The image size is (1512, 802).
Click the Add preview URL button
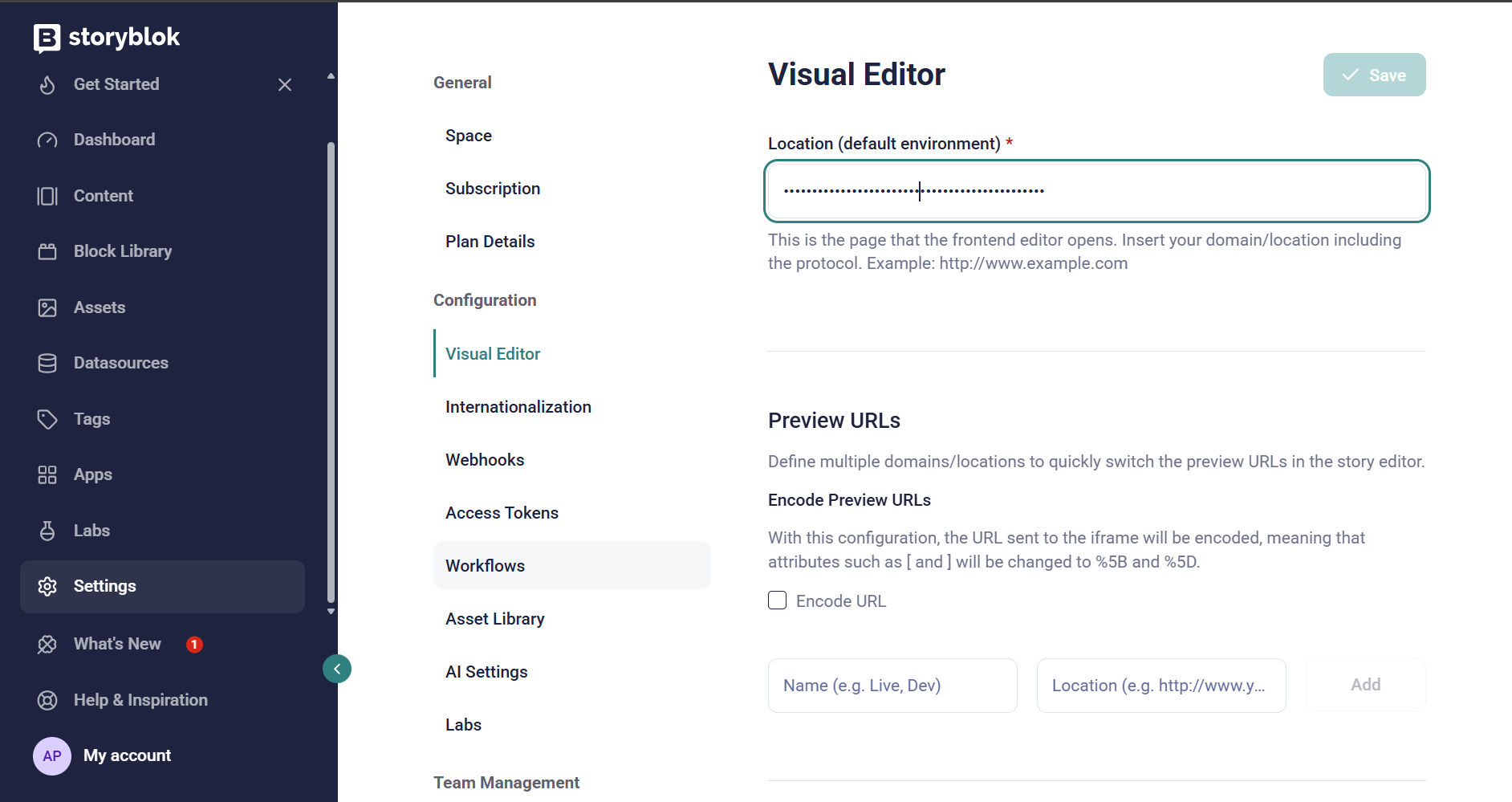click(1366, 685)
